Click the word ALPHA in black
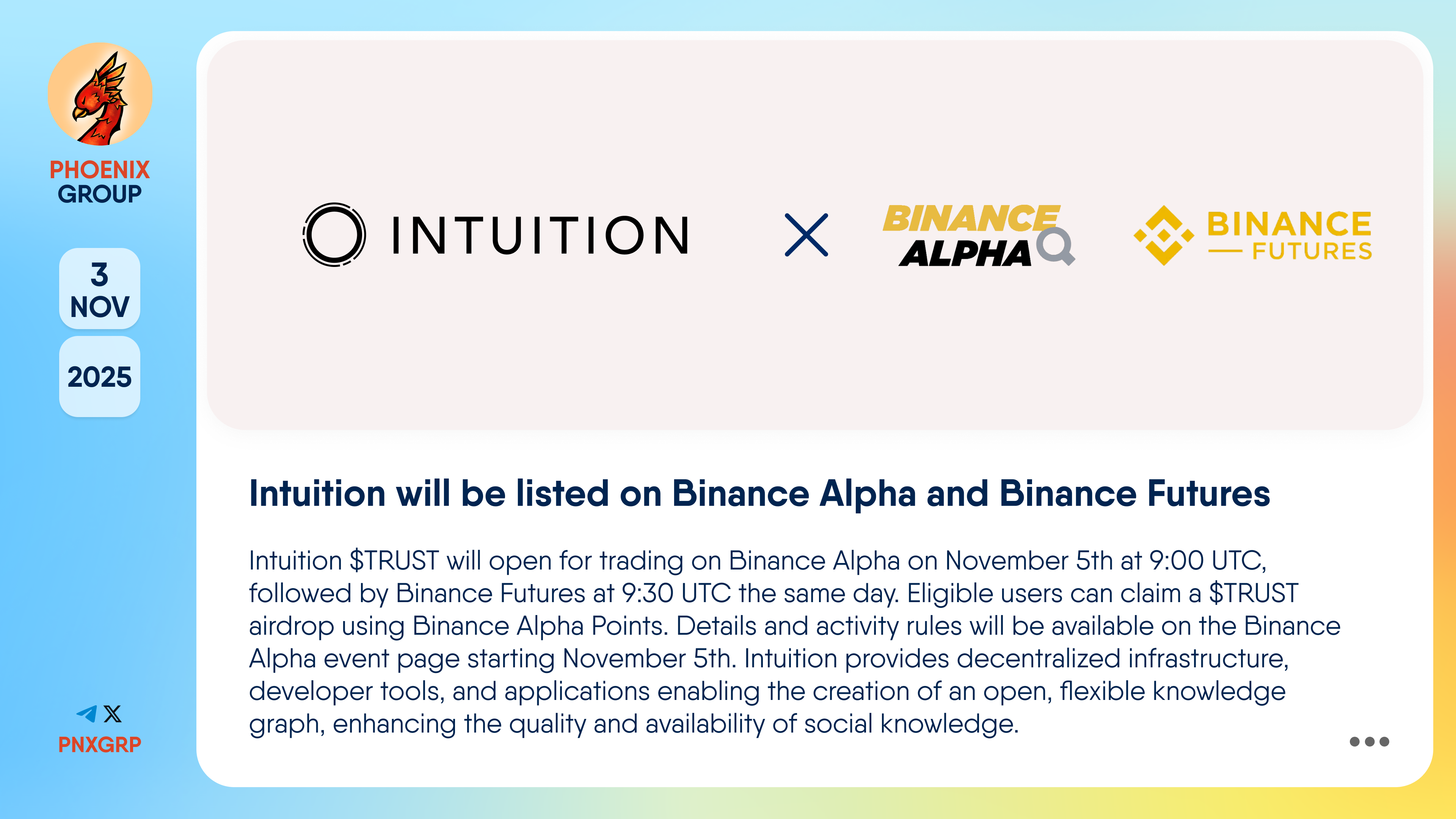The image size is (1456, 819). click(965, 253)
